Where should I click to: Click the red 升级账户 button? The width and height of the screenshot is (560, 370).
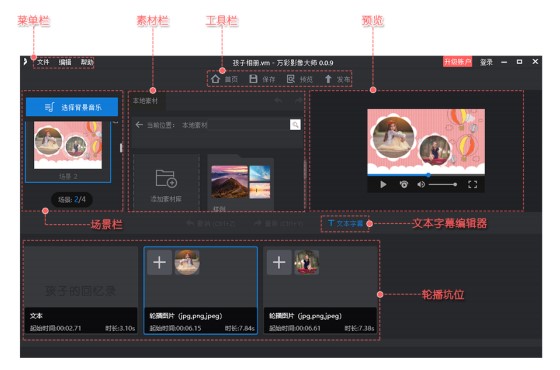pos(458,62)
